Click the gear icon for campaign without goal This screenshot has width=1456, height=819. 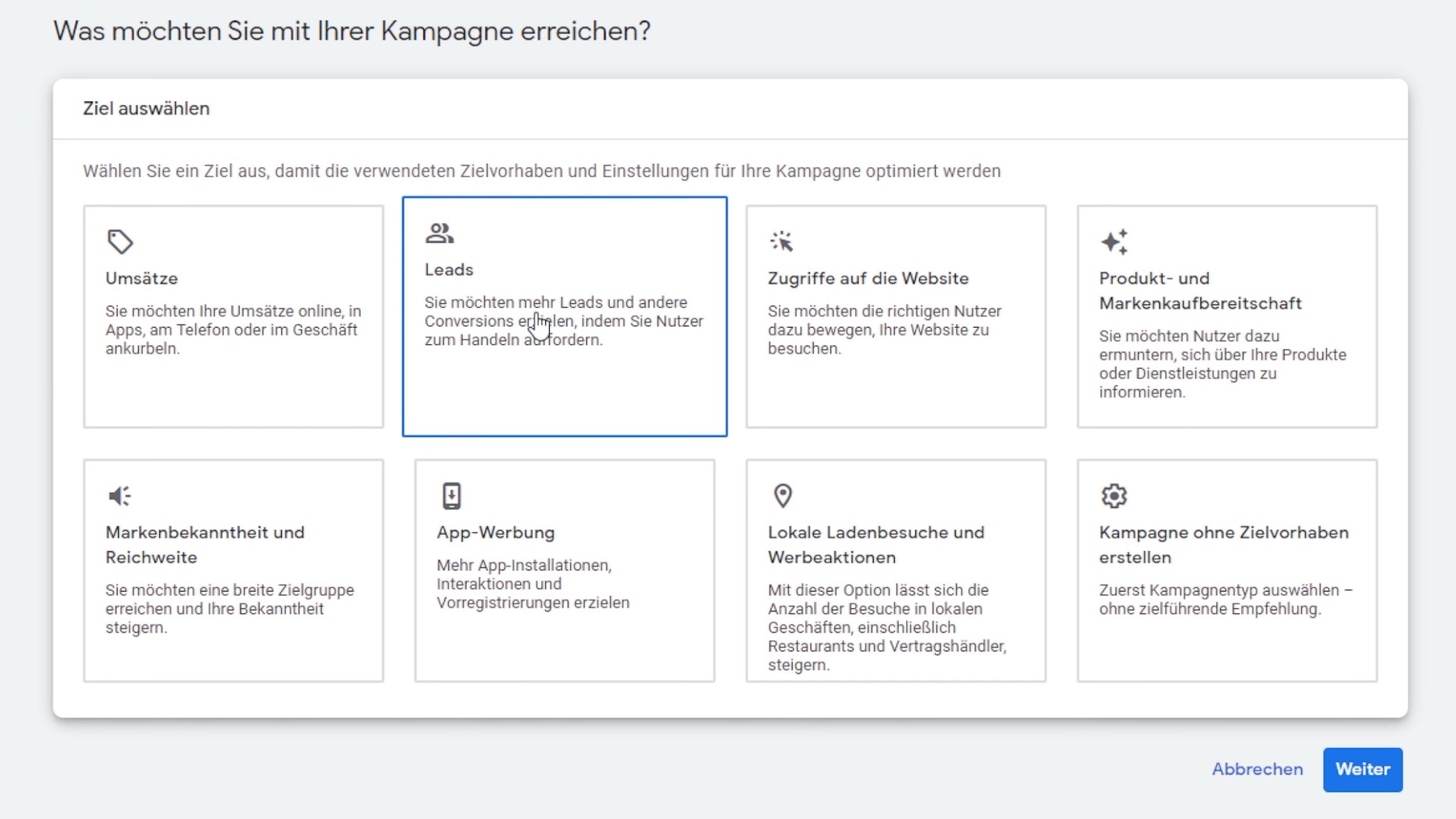click(1114, 496)
